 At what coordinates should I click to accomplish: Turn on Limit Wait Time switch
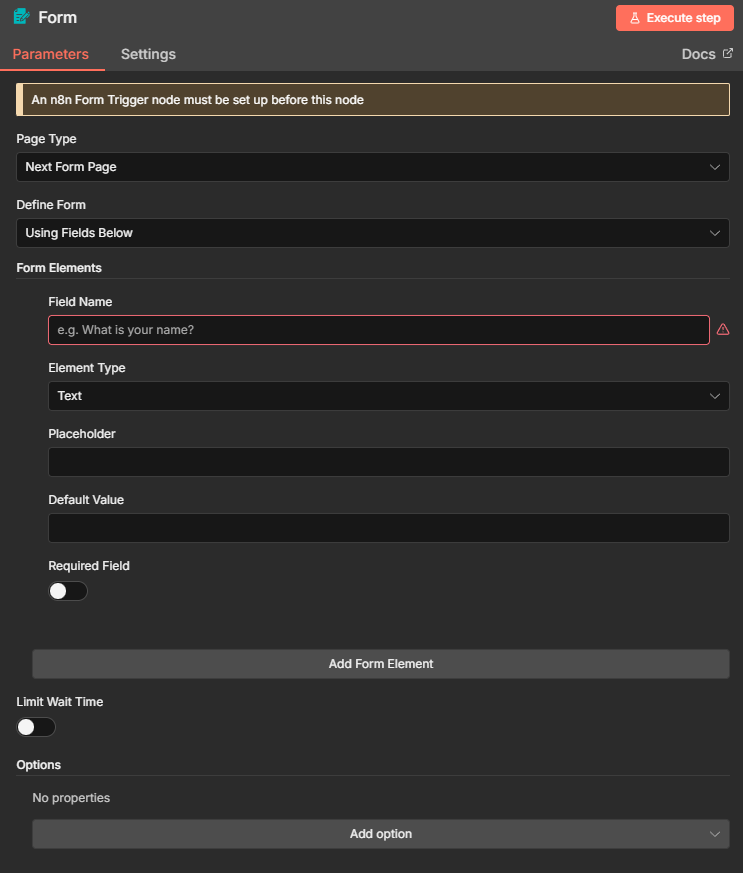pos(36,727)
